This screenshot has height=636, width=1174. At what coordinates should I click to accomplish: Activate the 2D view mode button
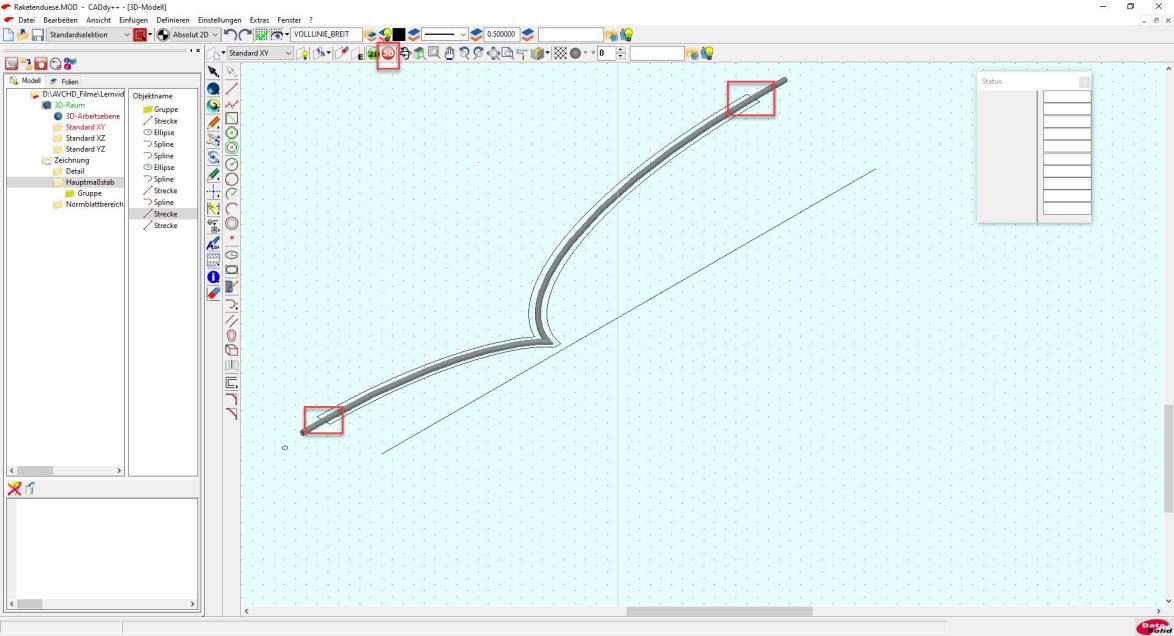[x=373, y=53]
